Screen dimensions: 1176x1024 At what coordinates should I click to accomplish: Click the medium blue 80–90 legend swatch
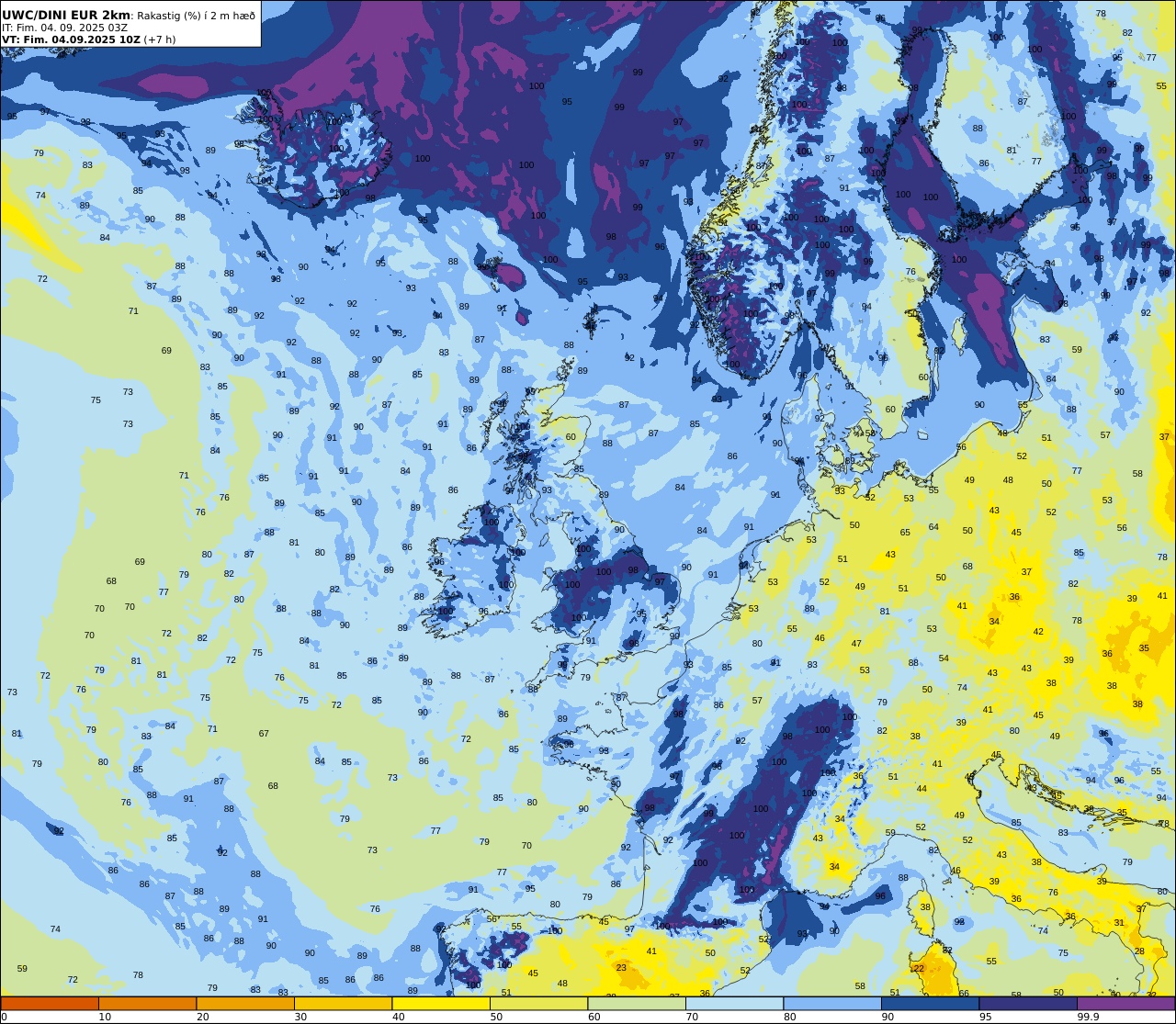click(x=832, y=1003)
